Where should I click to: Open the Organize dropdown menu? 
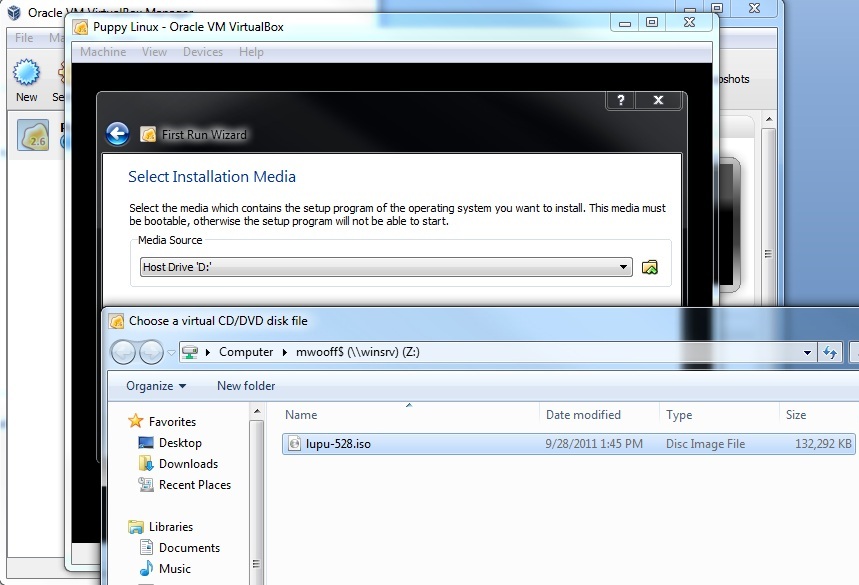[156, 386]
